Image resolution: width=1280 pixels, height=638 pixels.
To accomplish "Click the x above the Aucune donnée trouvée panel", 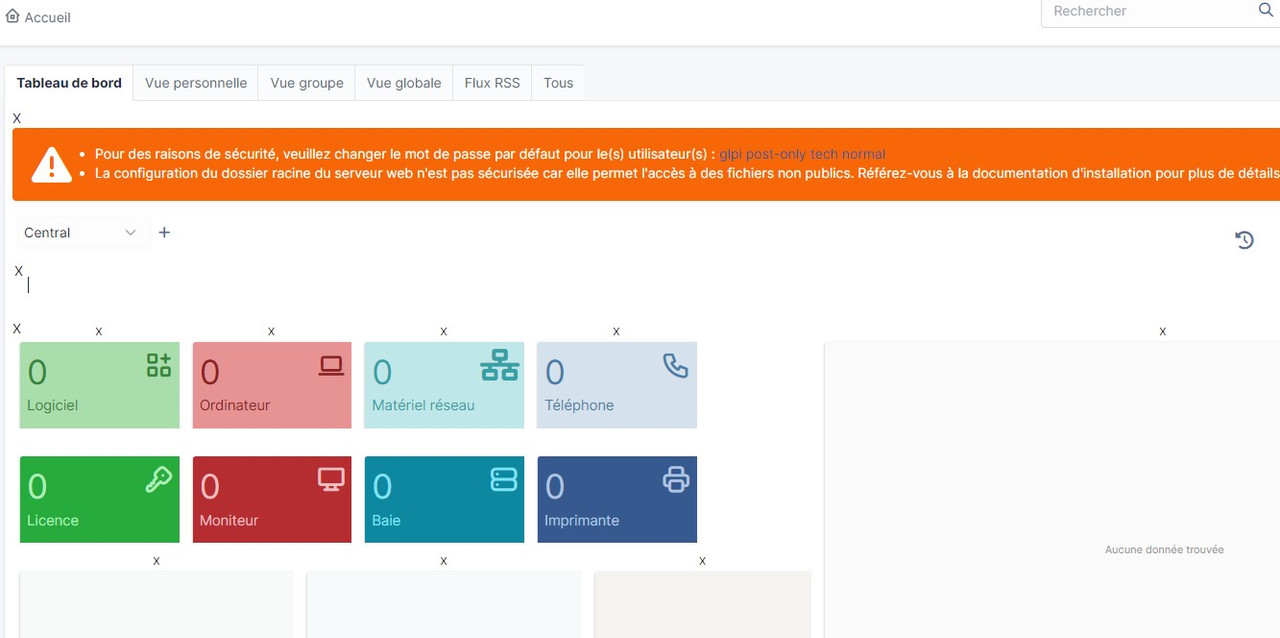I will click(1162, 331).
